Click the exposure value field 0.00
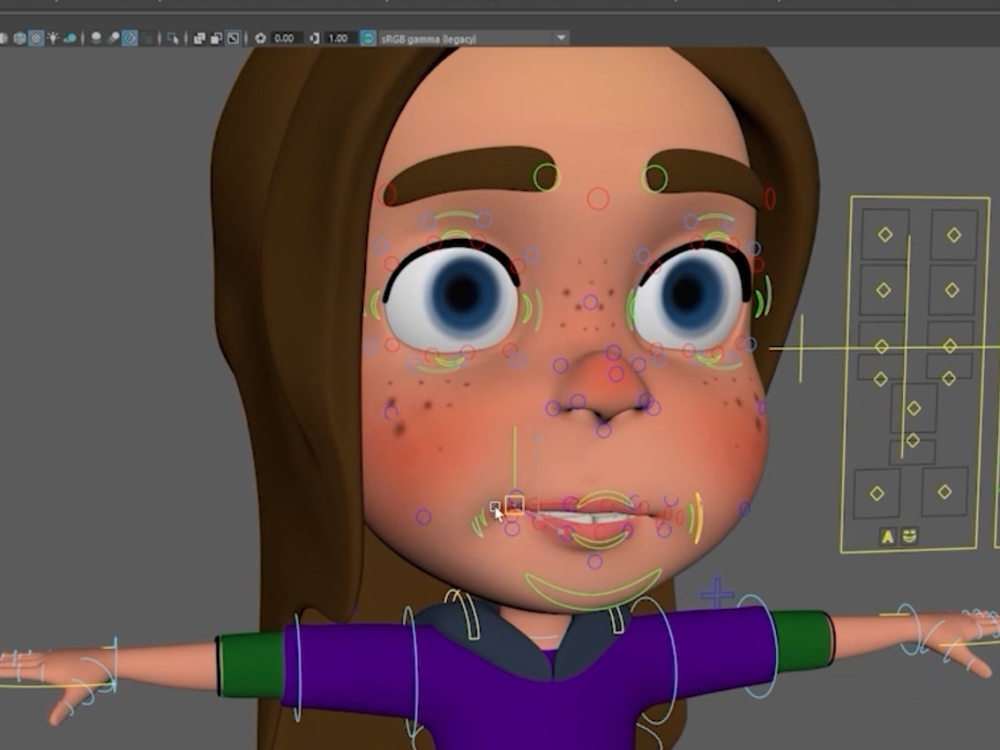 [285, 38]
